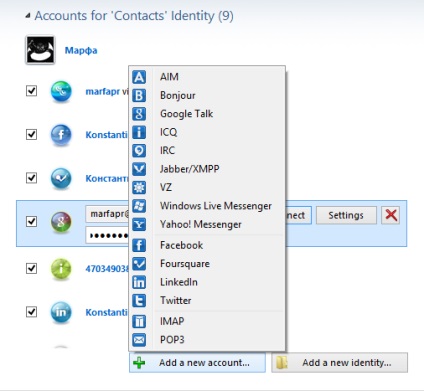Choose Bonjour from the account menu
The image size is (424, 391).
(x=207, y=95)
